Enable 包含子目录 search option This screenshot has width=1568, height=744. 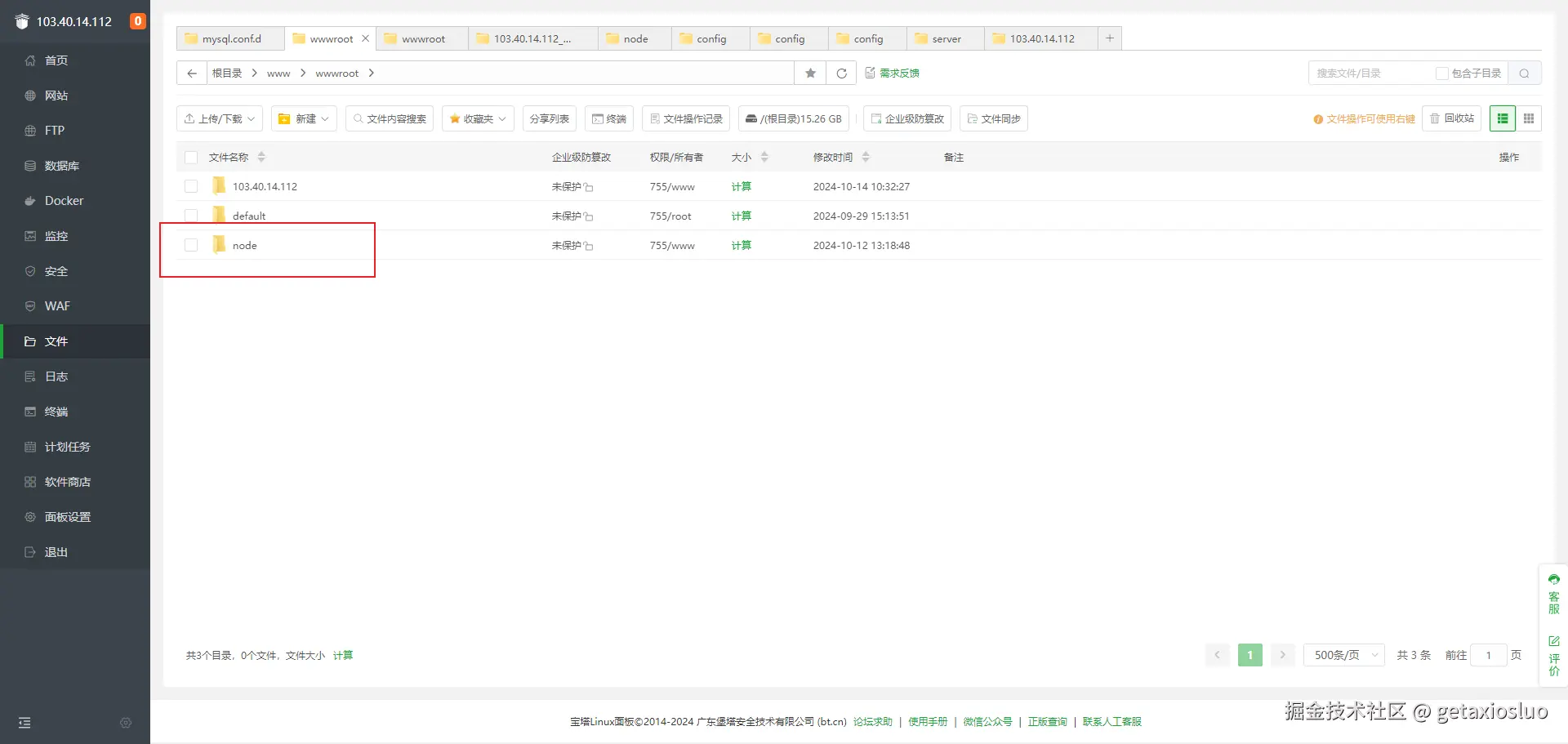(1442, 74)
